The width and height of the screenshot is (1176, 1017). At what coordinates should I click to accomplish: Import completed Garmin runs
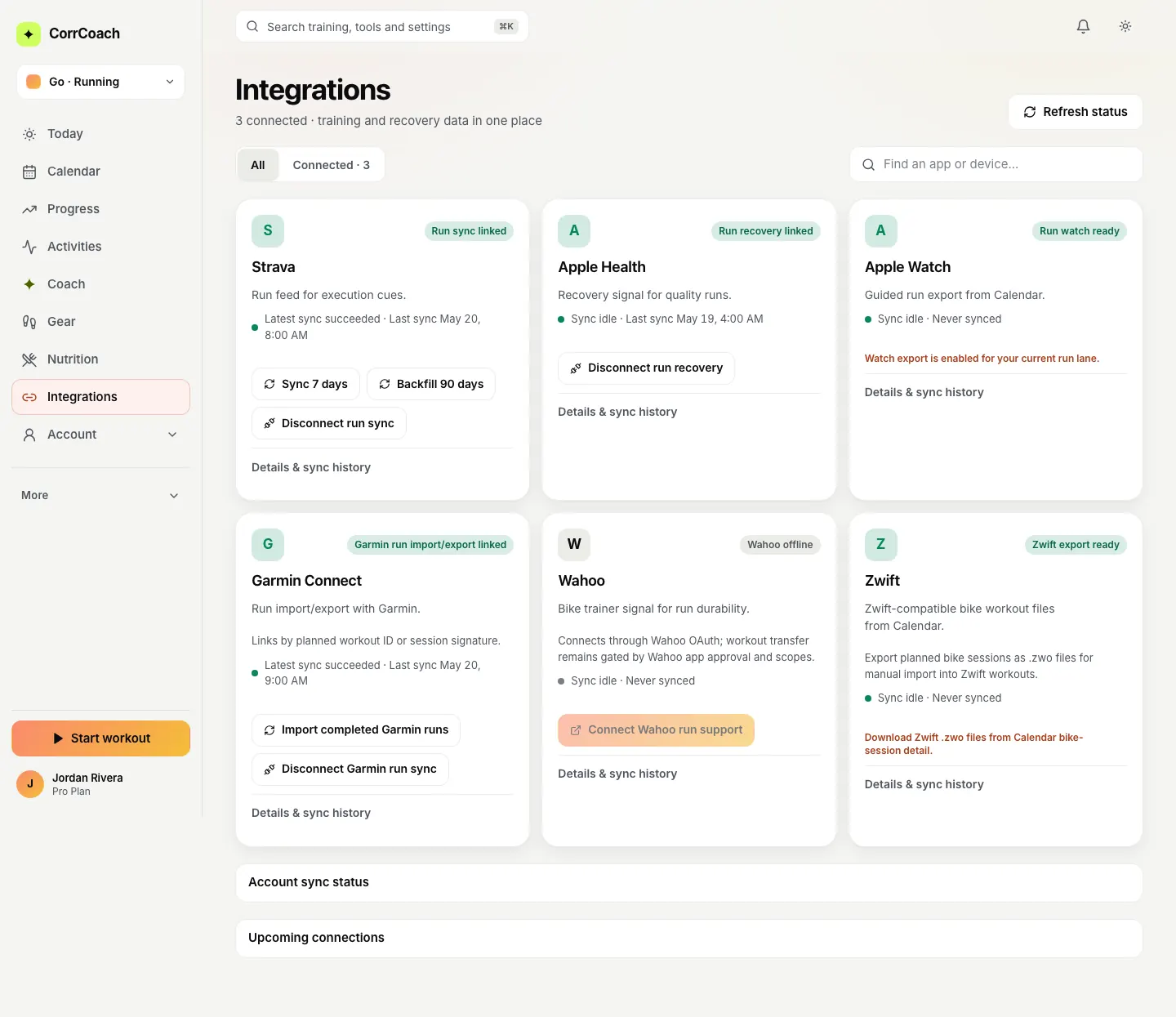point(356,730)
